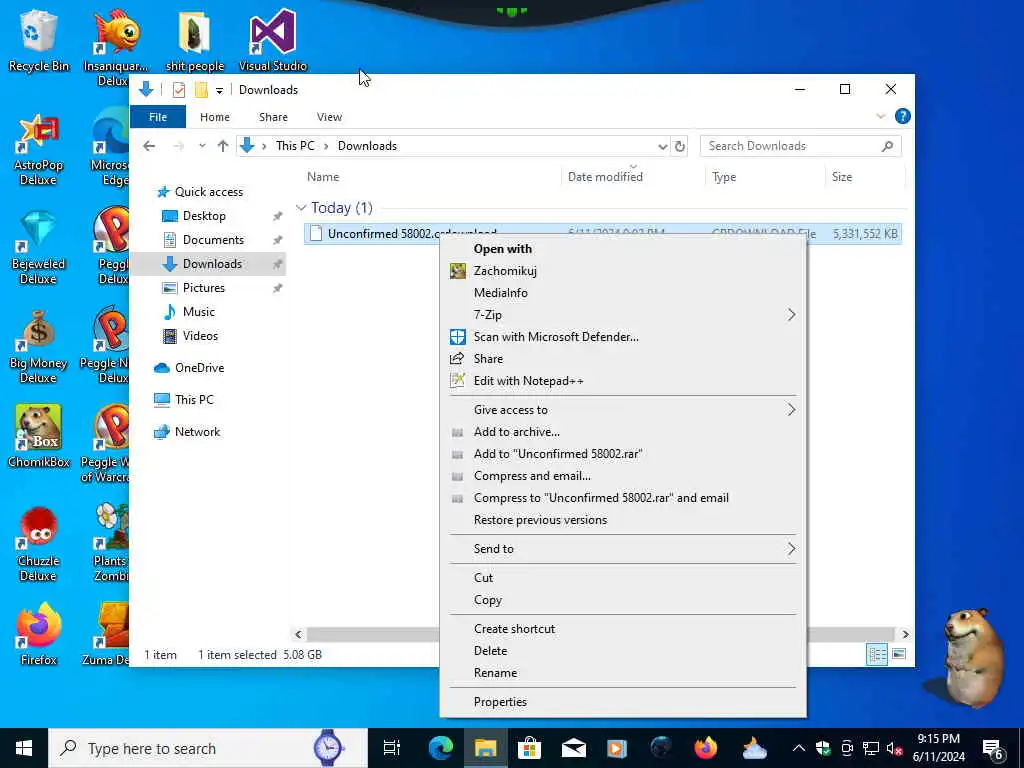
Task: Click the Open with menu entry
Action: 622,249
